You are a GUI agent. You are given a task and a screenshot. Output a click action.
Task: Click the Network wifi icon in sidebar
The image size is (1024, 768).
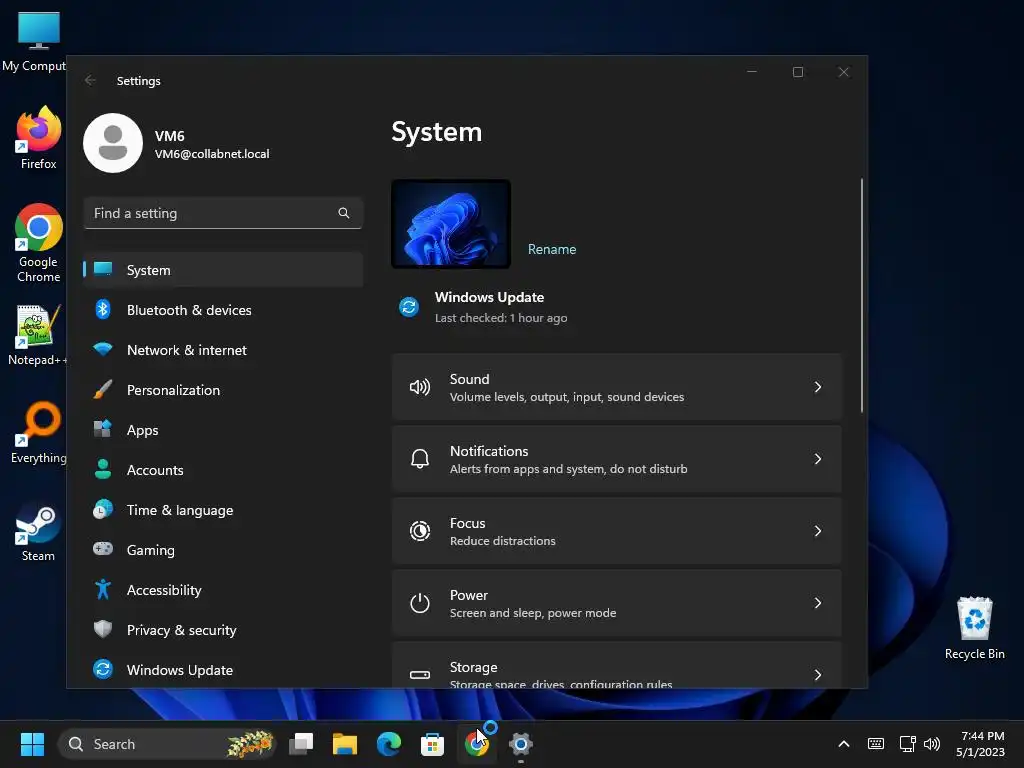coord(103,349)
